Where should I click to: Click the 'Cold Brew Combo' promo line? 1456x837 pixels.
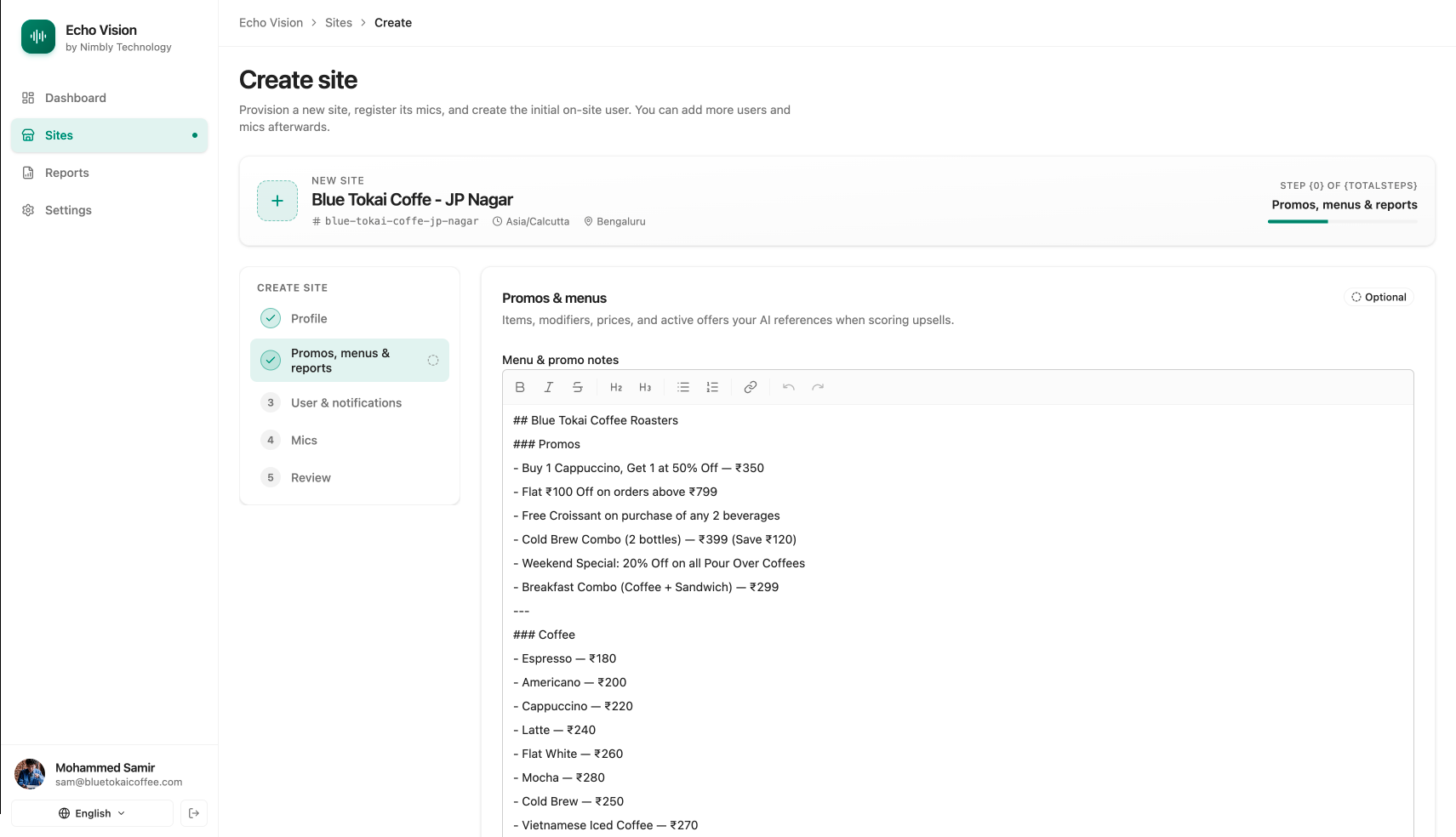(x=655, y=539)
